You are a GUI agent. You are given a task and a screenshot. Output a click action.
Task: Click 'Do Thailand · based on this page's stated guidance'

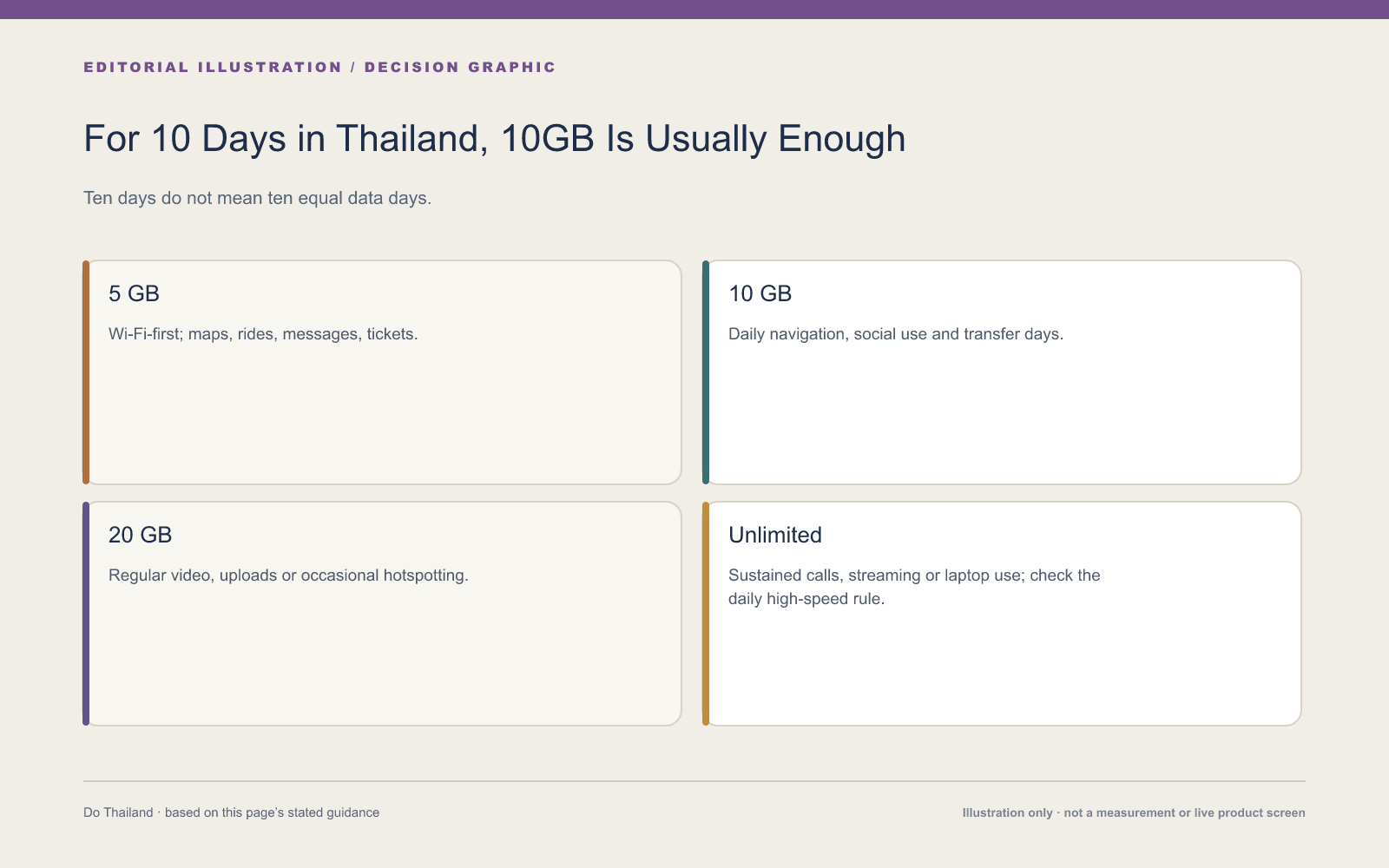(232, 812)
